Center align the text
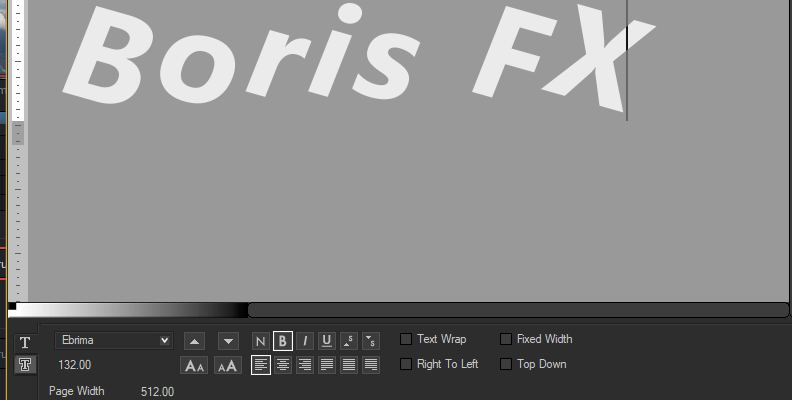This screenshot has width=792, height=400. tap(283, 365)
